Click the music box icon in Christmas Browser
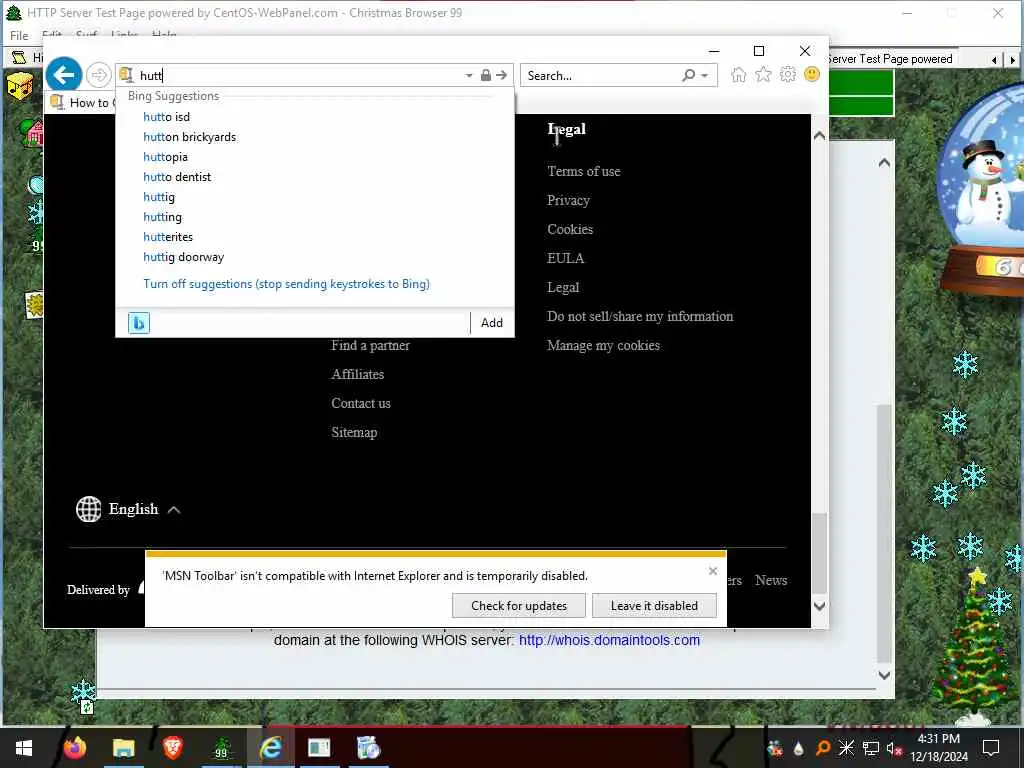This screenshot has width=1024, height=768. [x=20, y=87]
